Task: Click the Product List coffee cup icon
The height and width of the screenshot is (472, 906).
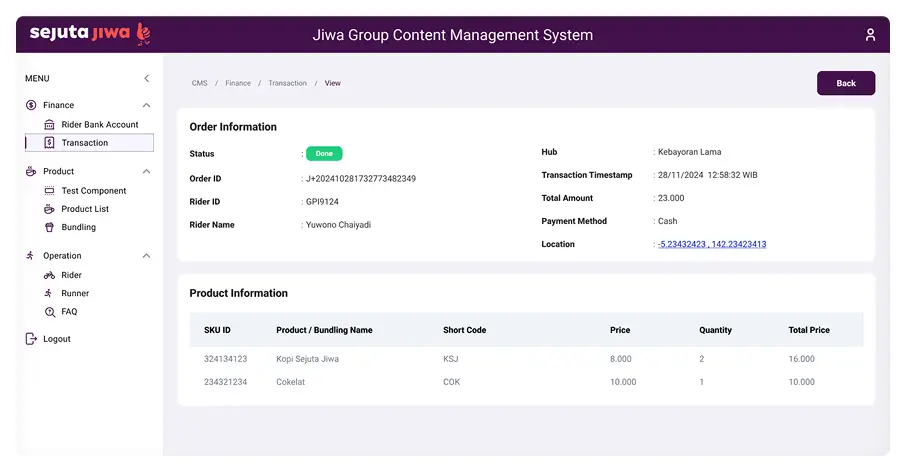Action: (50, 209)
